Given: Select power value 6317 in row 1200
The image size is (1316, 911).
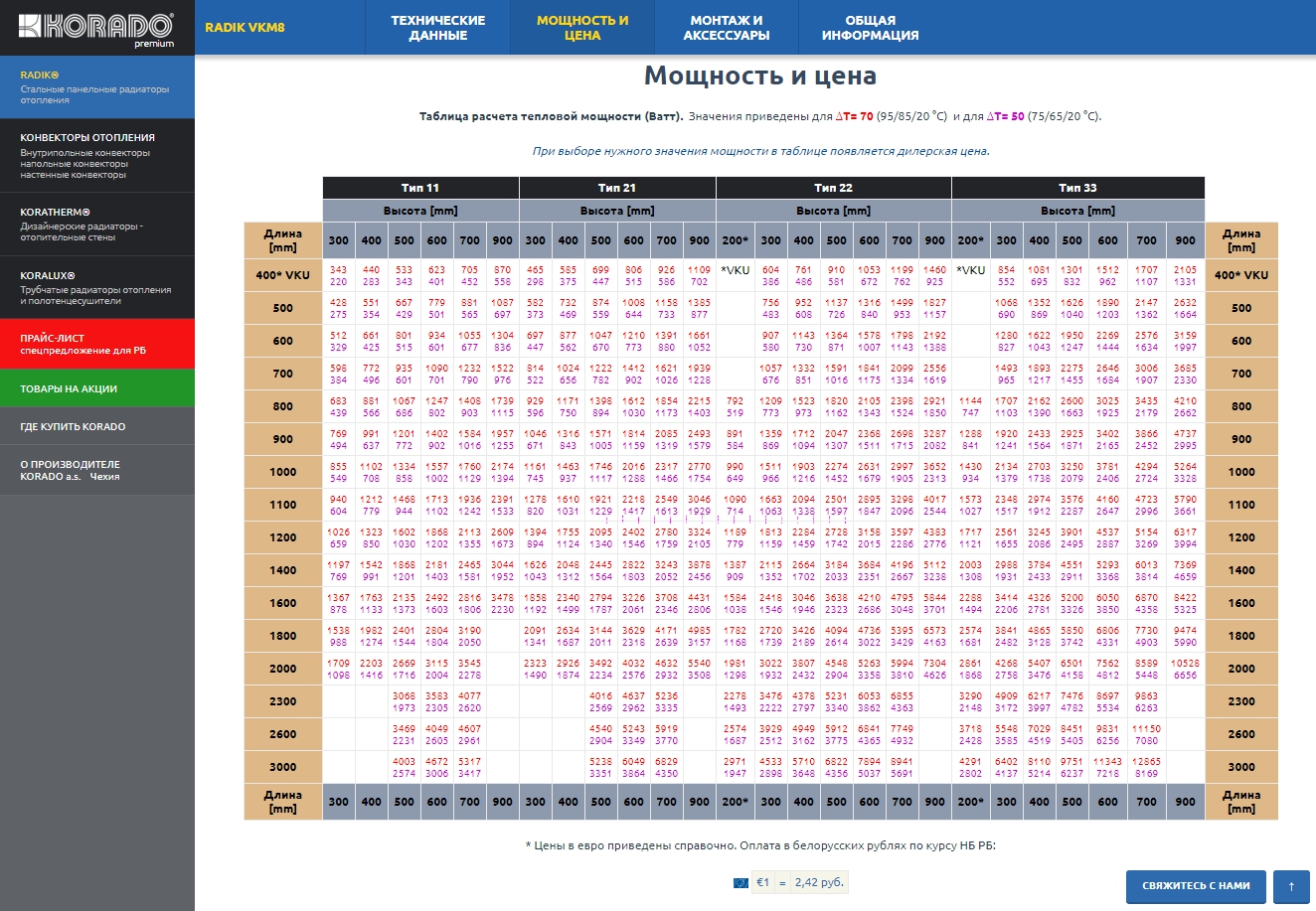Looking at the screenshot, I should click(1185, 532).
